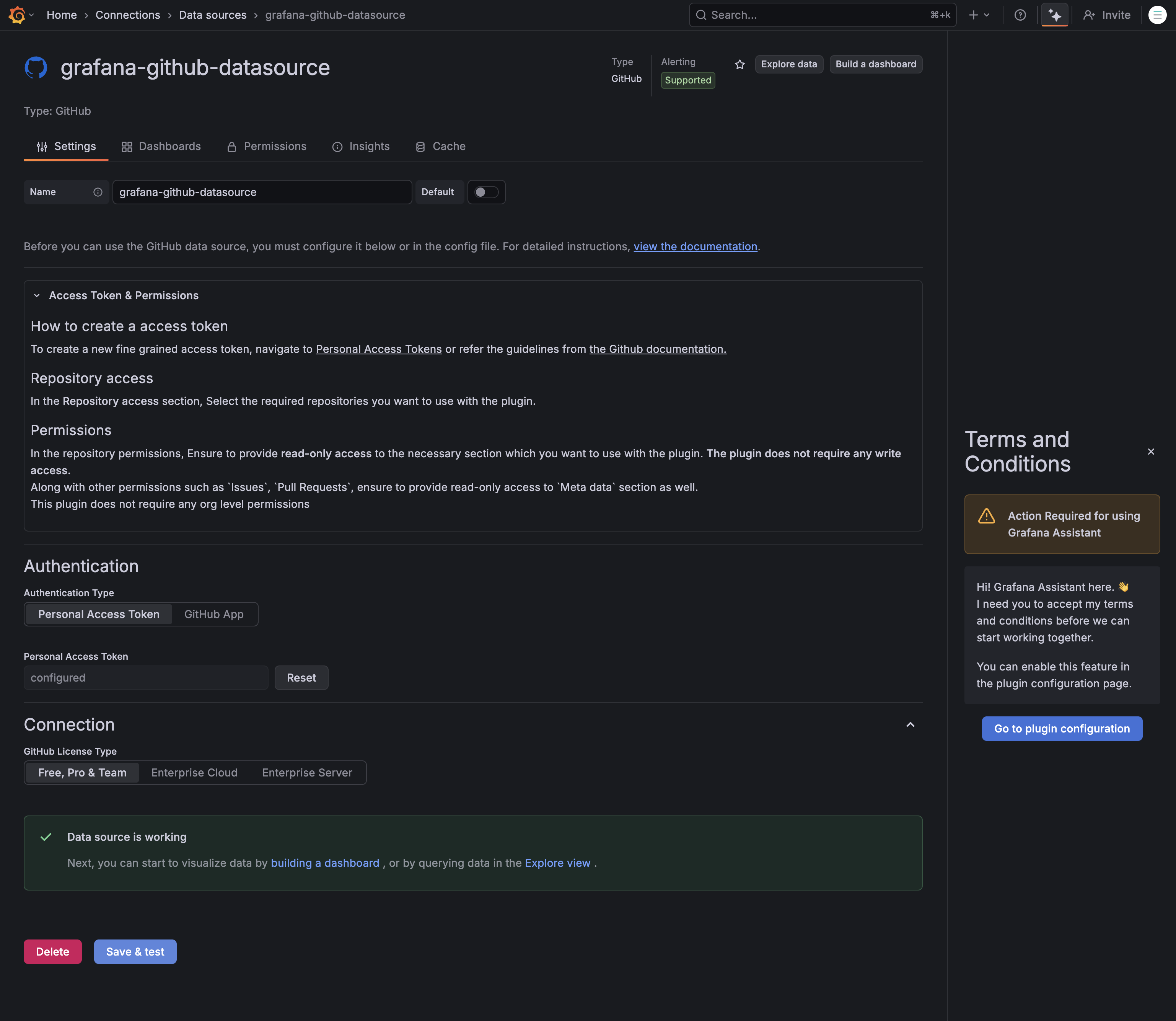The image size is (1176, 1021).
Task: Select GitHub App authentication type
Action: click(x=213, y=614)
